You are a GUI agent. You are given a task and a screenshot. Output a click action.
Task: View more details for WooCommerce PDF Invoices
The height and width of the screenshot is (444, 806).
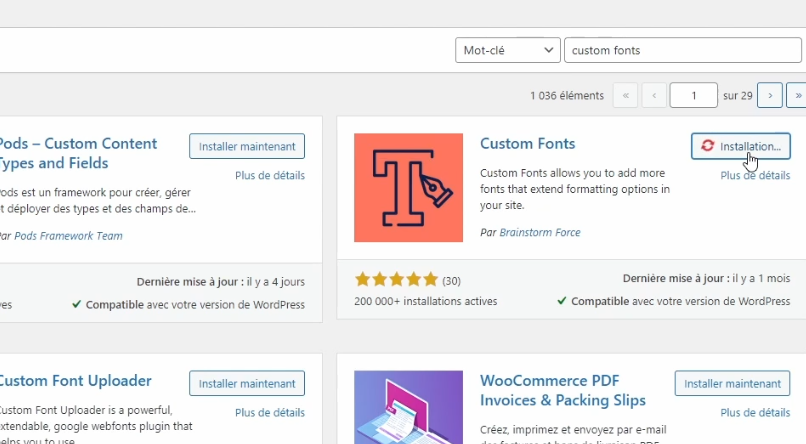pyautogui.click(x=755, y=413)
